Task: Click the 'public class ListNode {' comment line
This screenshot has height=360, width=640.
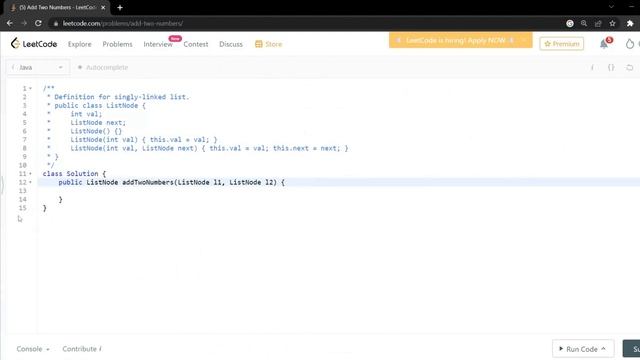Action: tap(100, 105)
